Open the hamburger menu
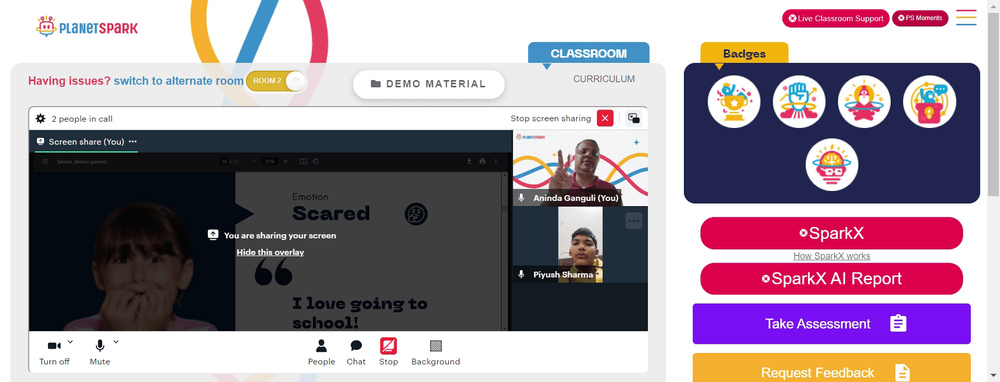This screenshot has height=382, width=1000. click(x=966, y=17)
